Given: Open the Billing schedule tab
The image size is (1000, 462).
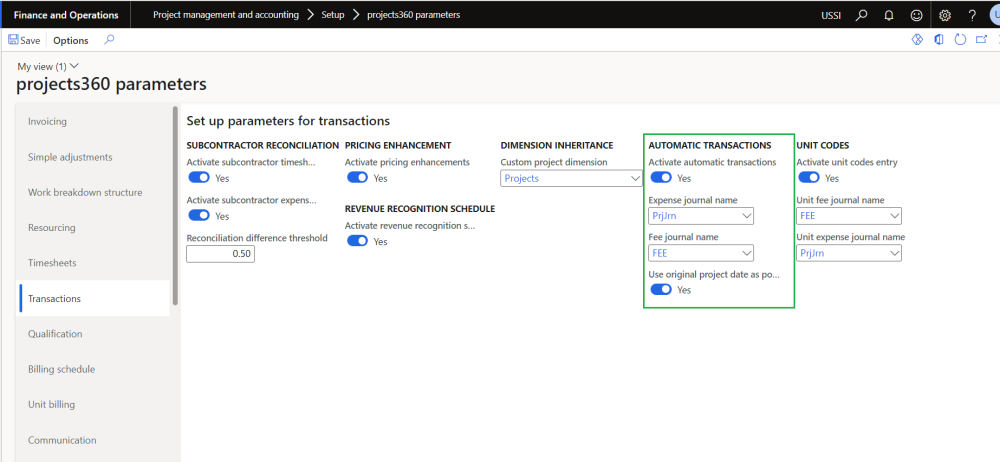Looking at the screenshot, I should tap(61, 369).
